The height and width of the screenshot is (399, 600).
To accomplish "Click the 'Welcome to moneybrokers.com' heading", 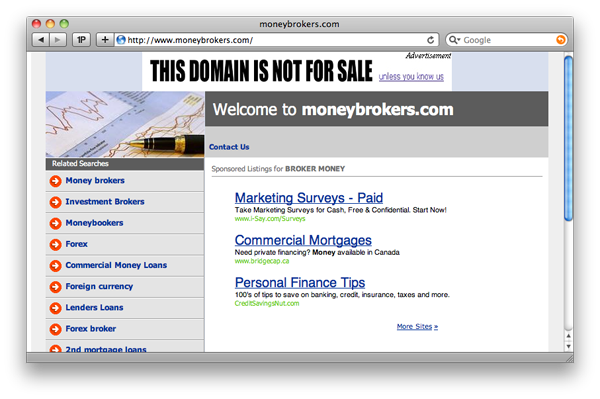I will pos(333,109).
